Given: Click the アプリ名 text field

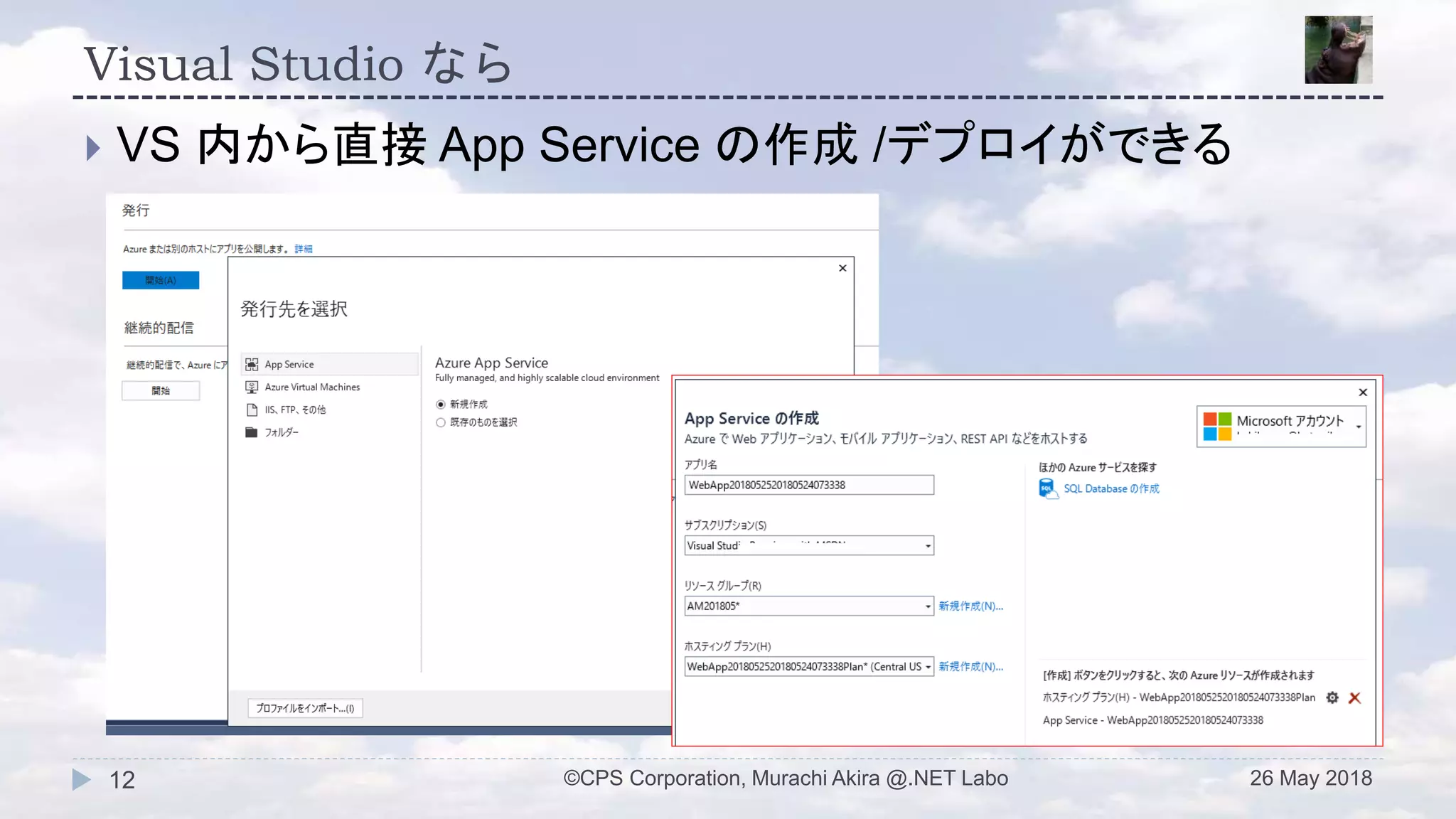Looking at the screenshot, I should pyautogui.click(x=809, y=485).
